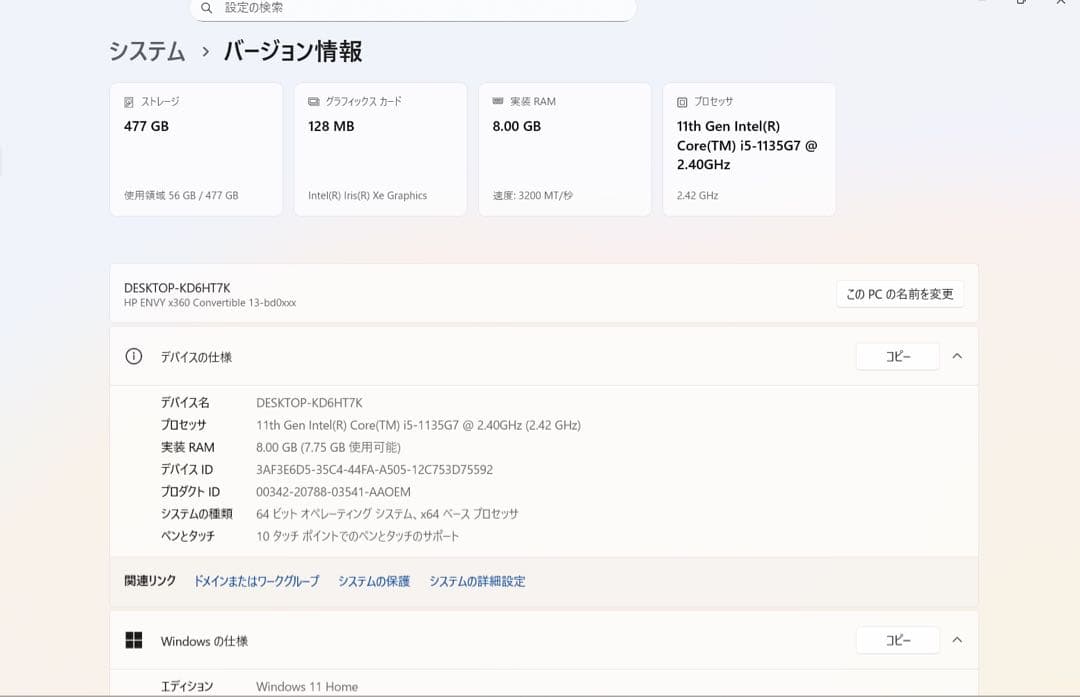Image resolution: width=1080 pixels, height=697 pixels.
Task: Focus the 設定の検索 search field
Action: point(413,9)
